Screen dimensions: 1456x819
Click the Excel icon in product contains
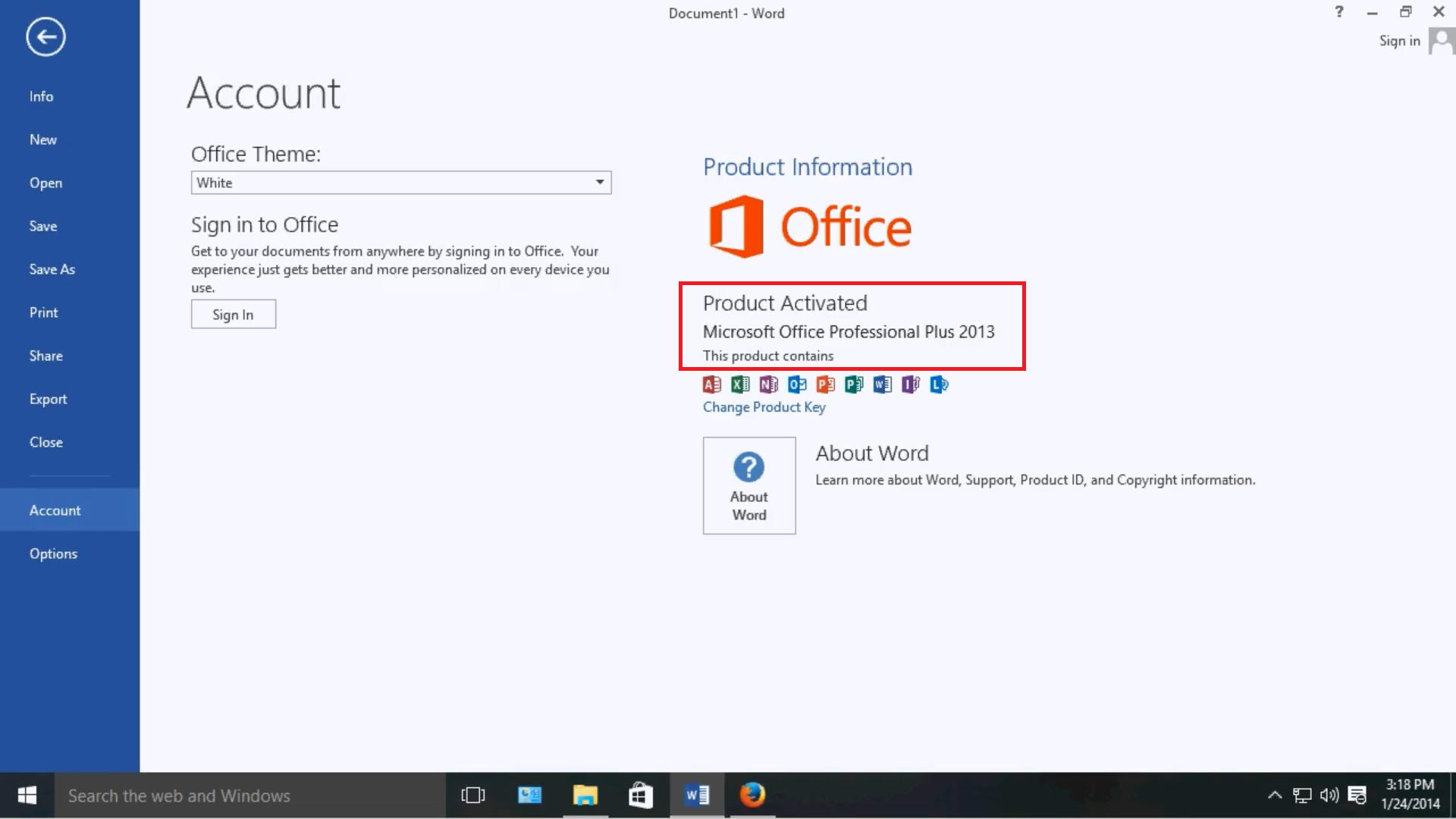coord(740,384)
